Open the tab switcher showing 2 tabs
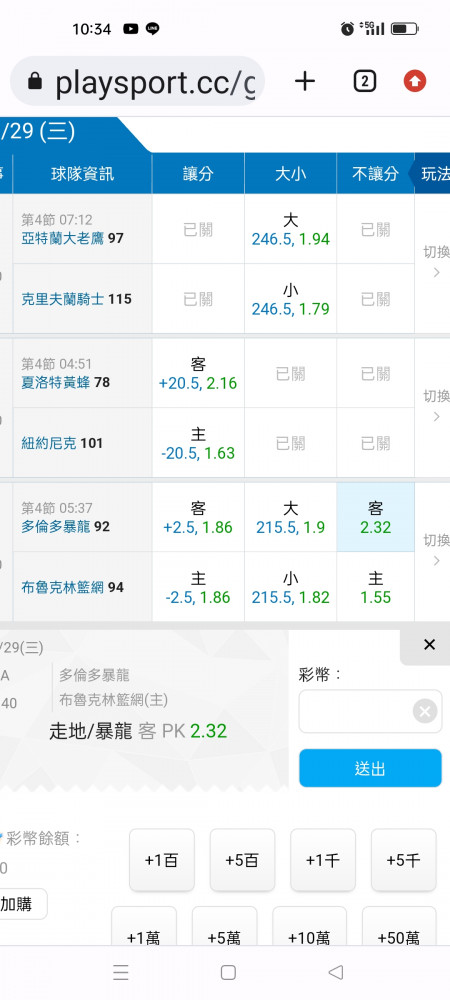Screen dimensions: 450x1000 365,82
